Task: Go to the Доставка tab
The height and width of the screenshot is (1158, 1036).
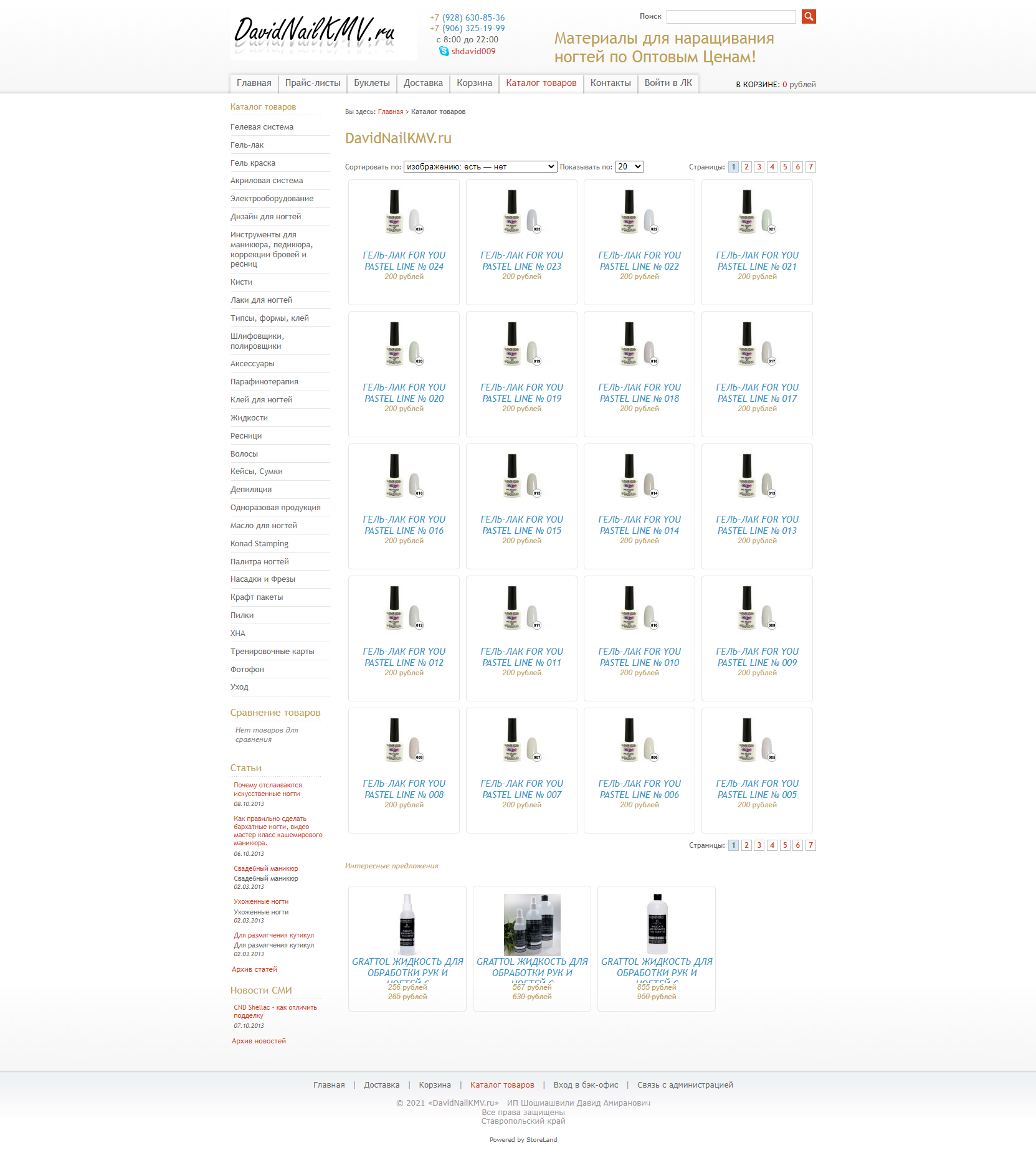Action: point(423,83)
